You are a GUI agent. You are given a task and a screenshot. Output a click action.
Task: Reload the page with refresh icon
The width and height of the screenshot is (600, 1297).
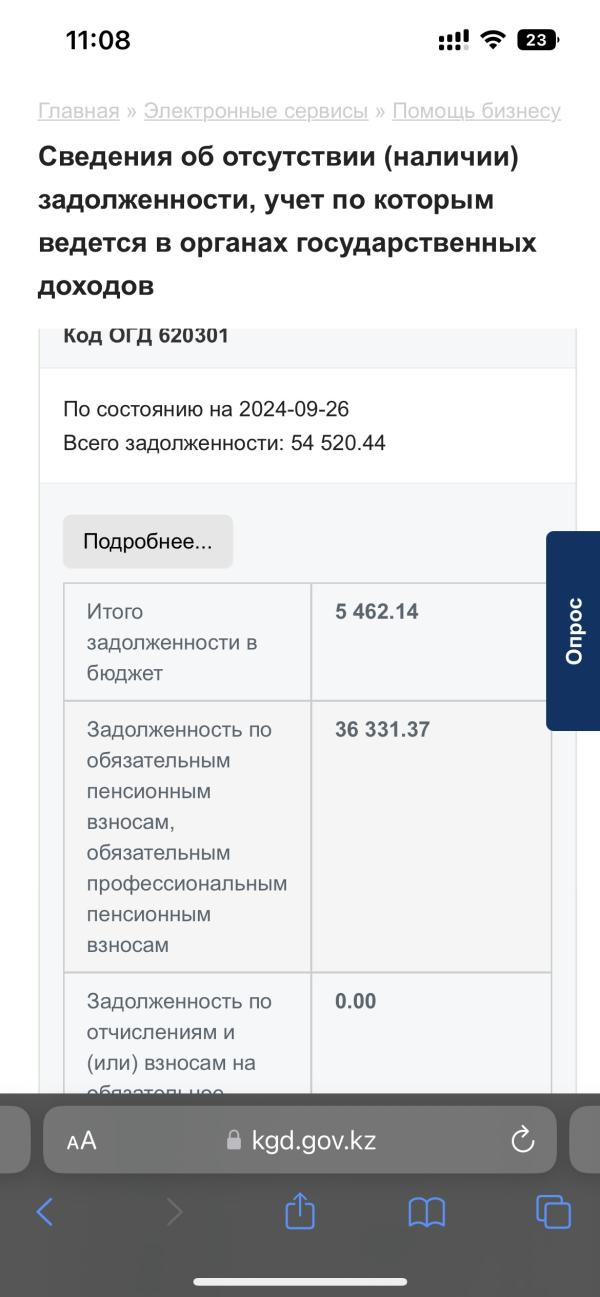(x=523, y=1140)
